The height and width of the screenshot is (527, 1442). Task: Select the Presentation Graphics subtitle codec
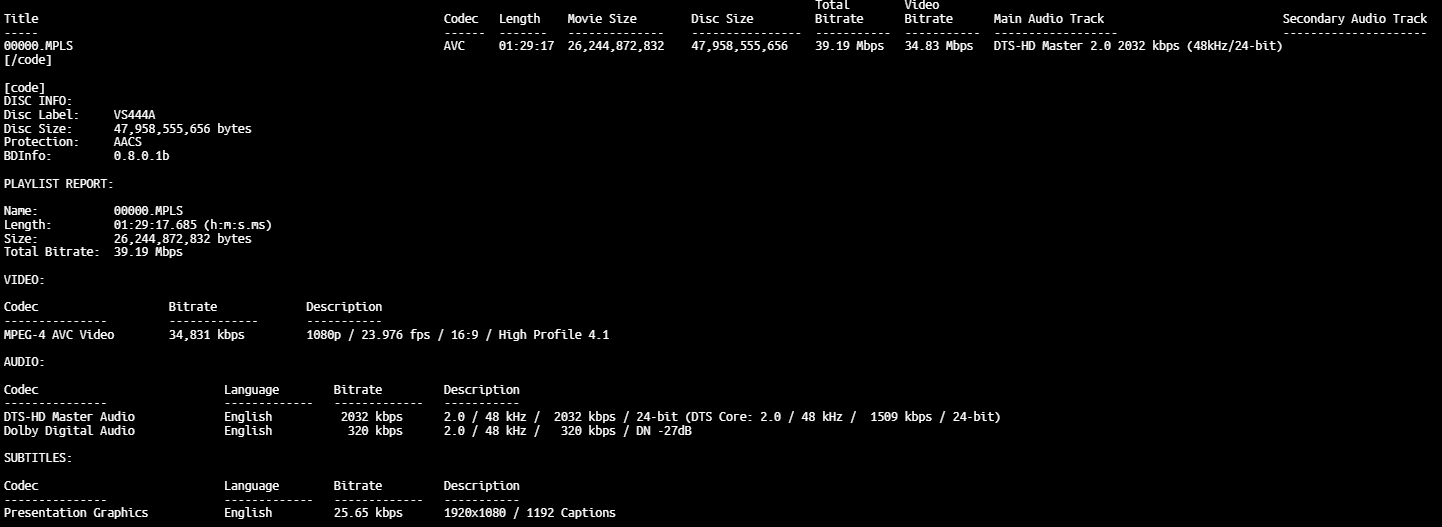76,513
